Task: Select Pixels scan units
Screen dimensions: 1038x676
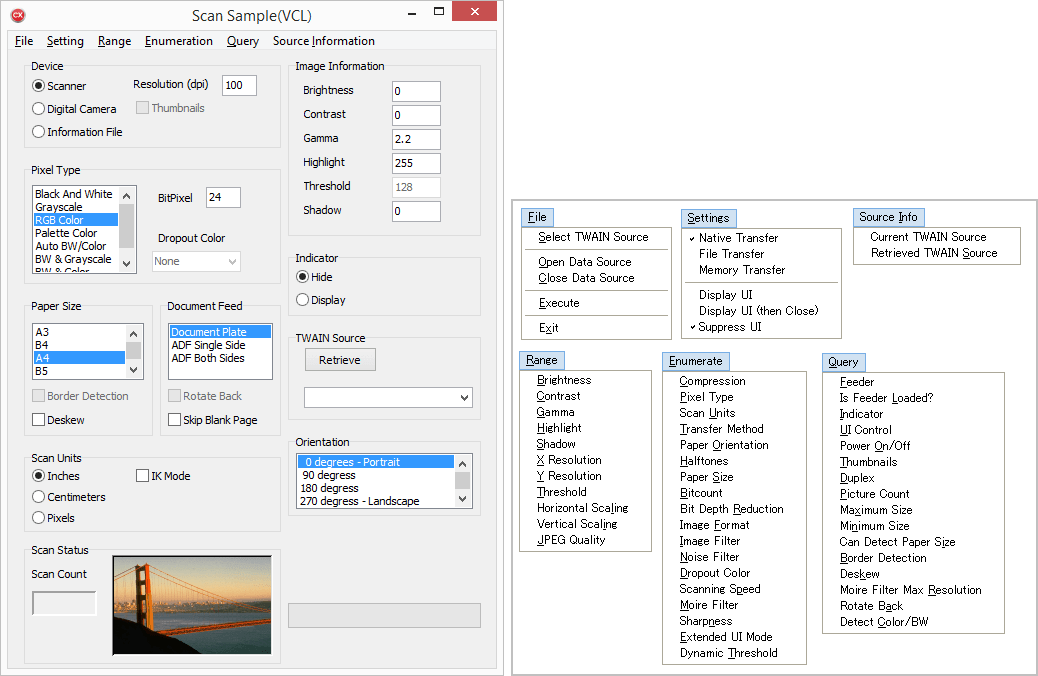Action: click(38, 518)
